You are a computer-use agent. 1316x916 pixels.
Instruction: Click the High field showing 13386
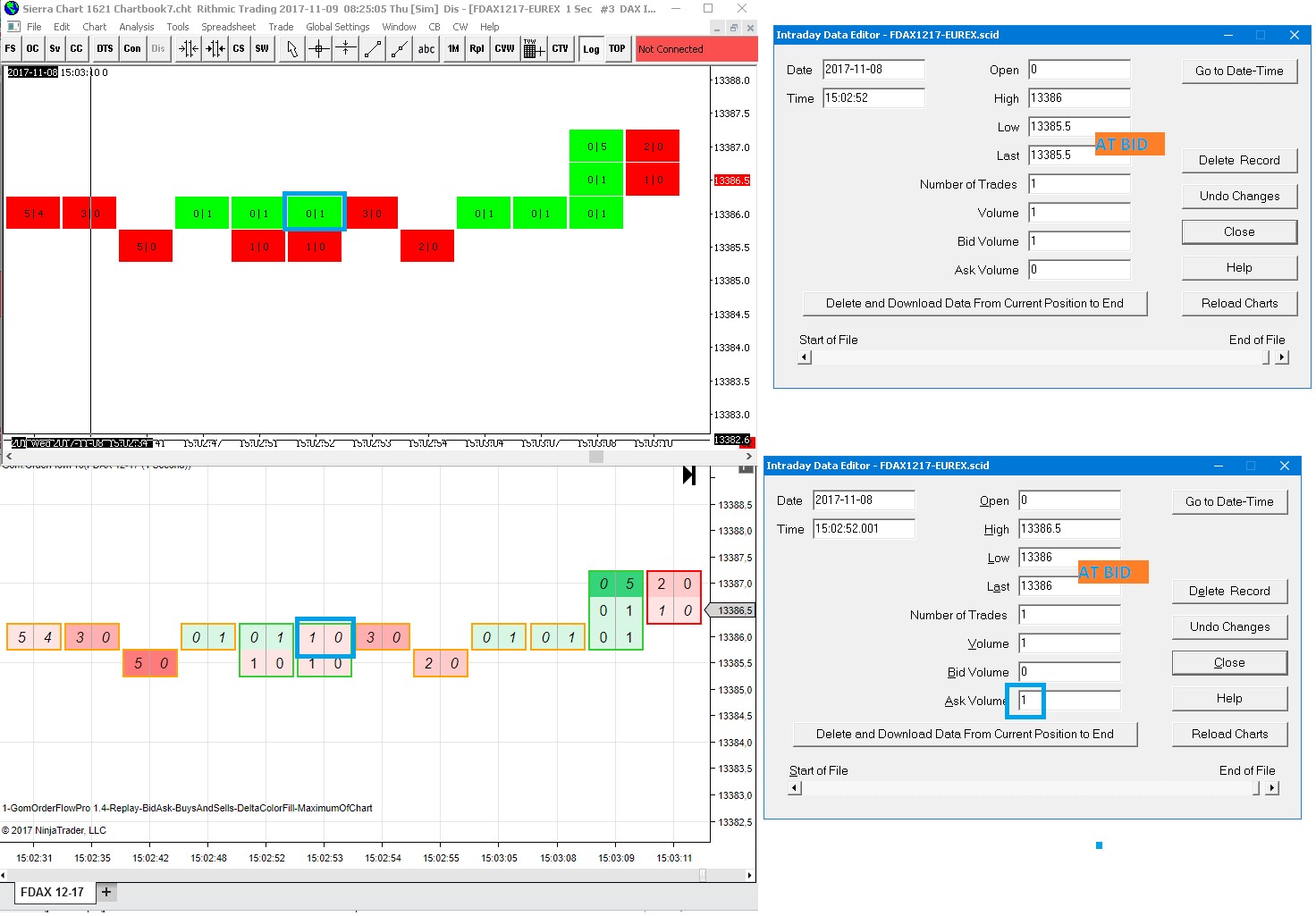click(1079, 98)
